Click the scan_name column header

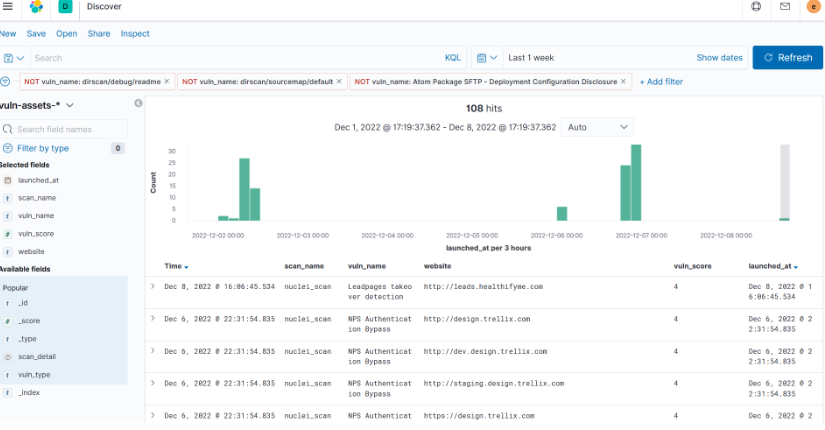304,266
